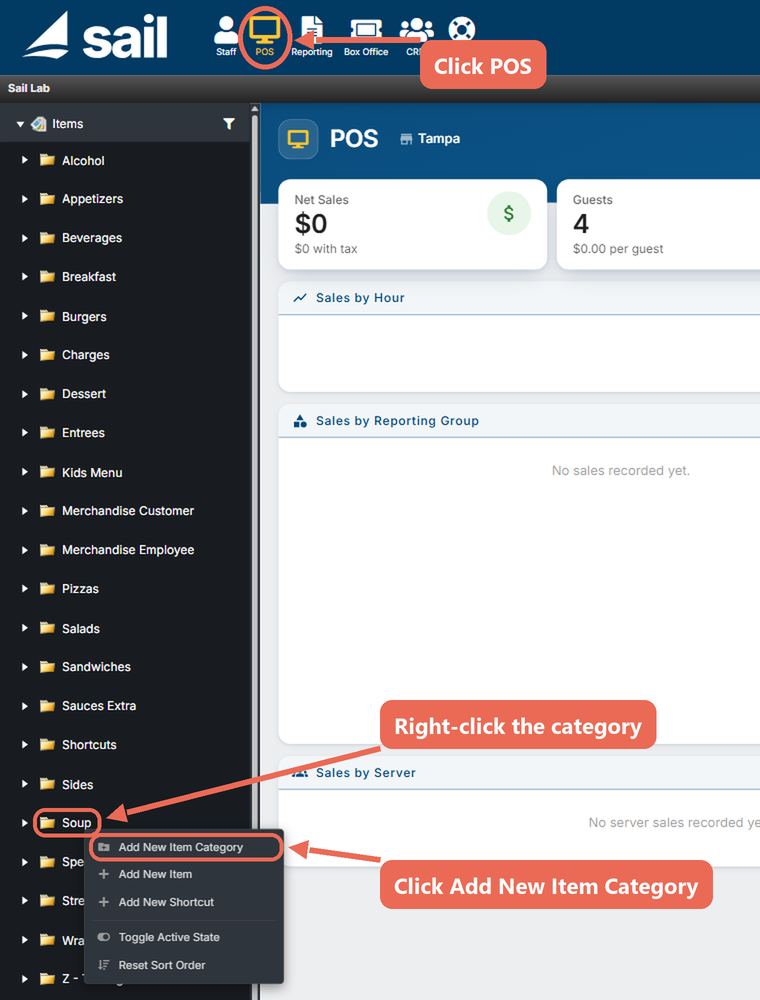Expand the Appetizers category arrow
Image resolution: width=760 pixels, height=1000 pixels.
pos(25,199)
